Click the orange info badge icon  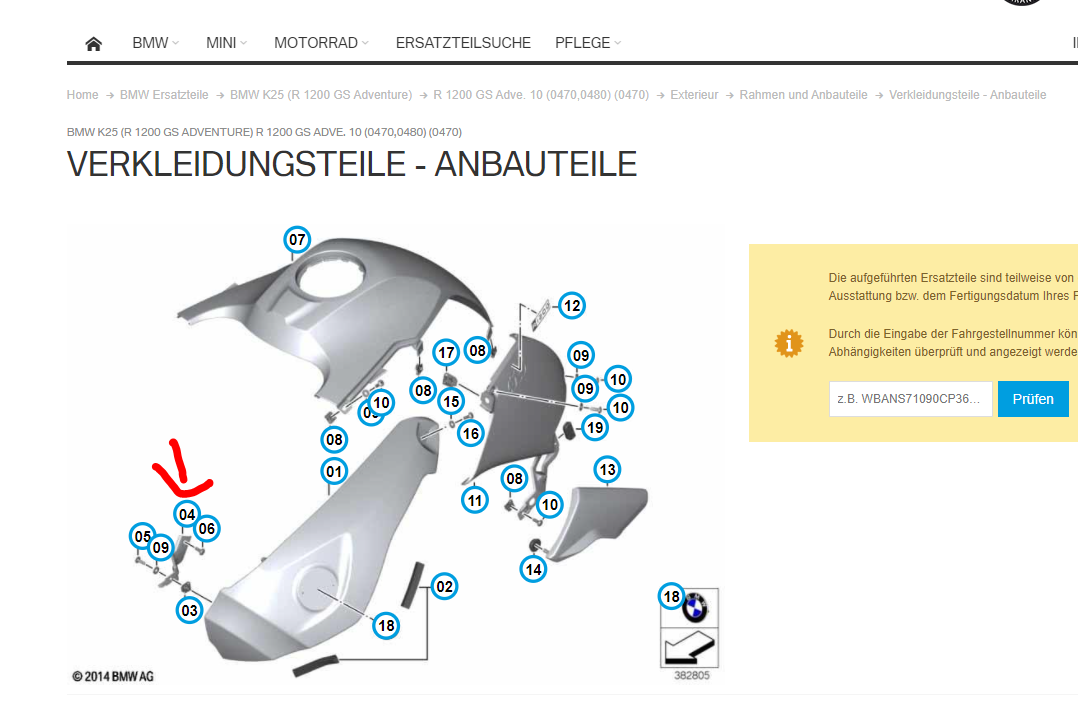click(789, 343)
